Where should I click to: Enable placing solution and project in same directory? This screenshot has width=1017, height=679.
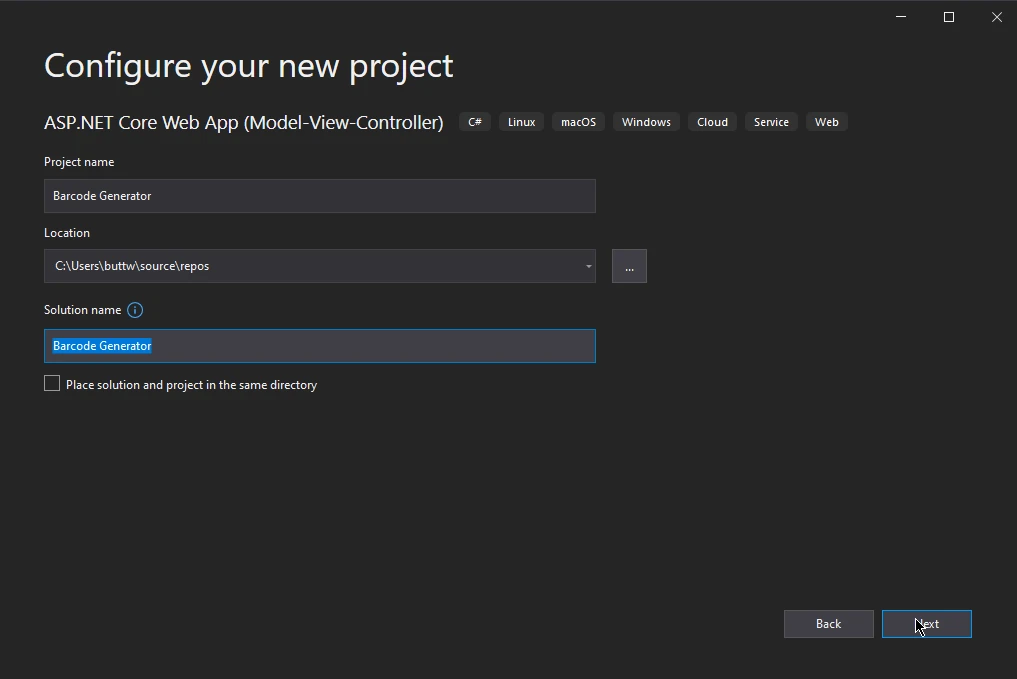click(x=52, y=384)
